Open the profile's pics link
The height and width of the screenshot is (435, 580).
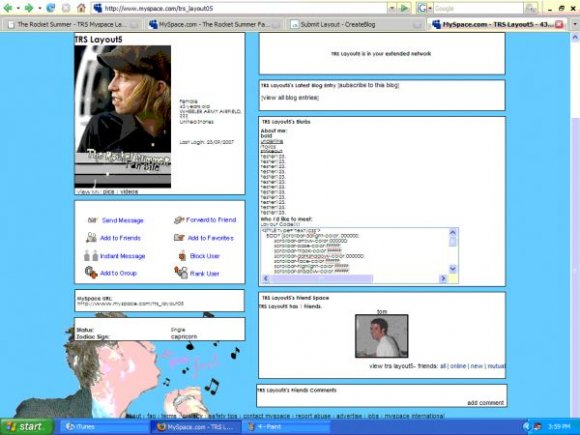108,192
